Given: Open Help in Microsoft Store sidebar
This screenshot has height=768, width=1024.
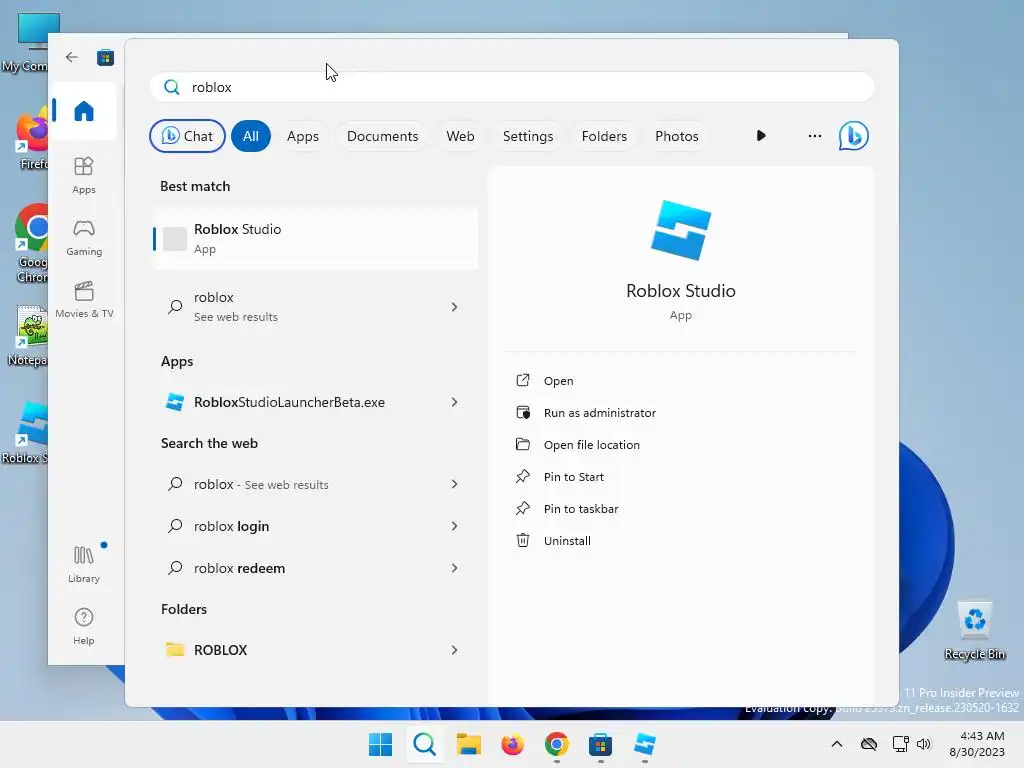Looking at the screenshot, I should (x=84, y=626).
